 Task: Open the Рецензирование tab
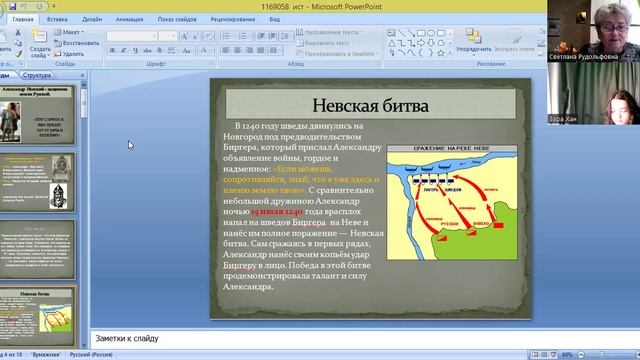[233, 19]
